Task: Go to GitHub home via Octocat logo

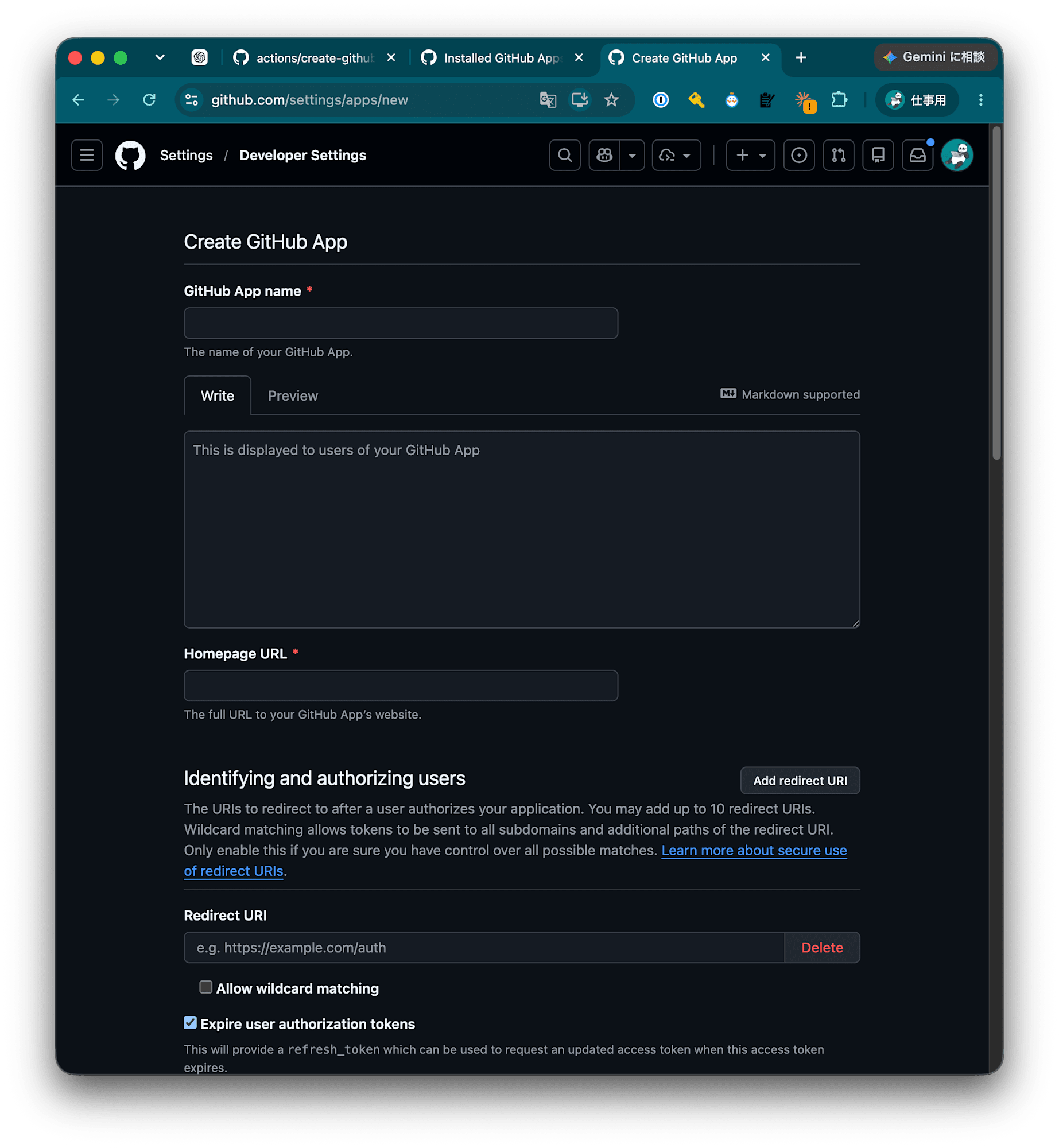Action: click(130, 155)
